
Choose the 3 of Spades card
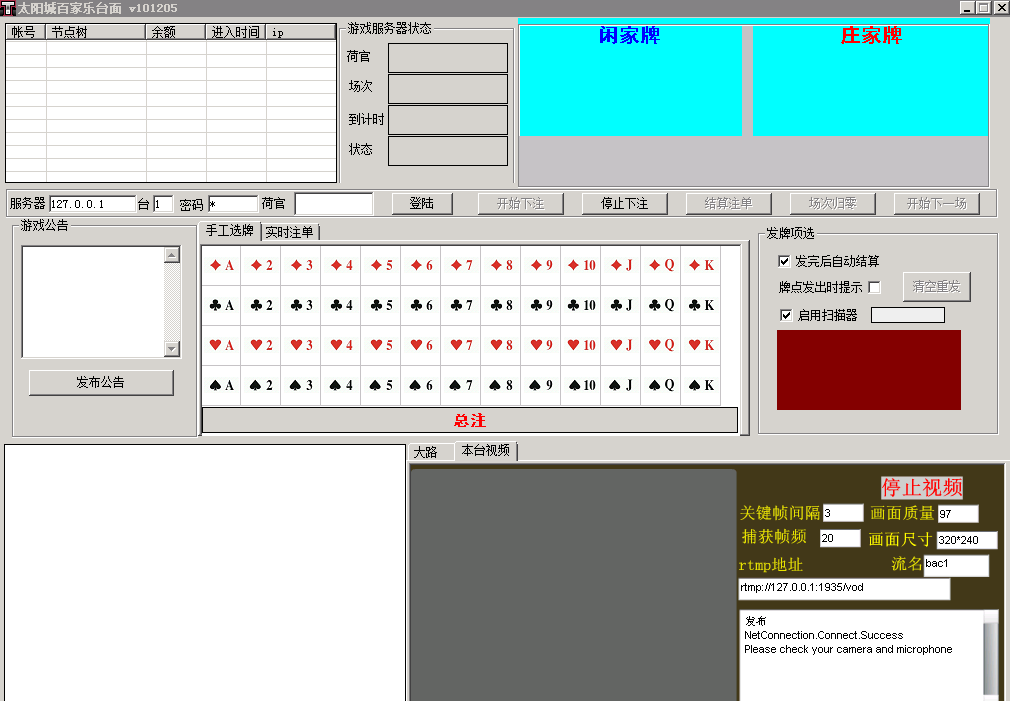(x=301, y=385)
